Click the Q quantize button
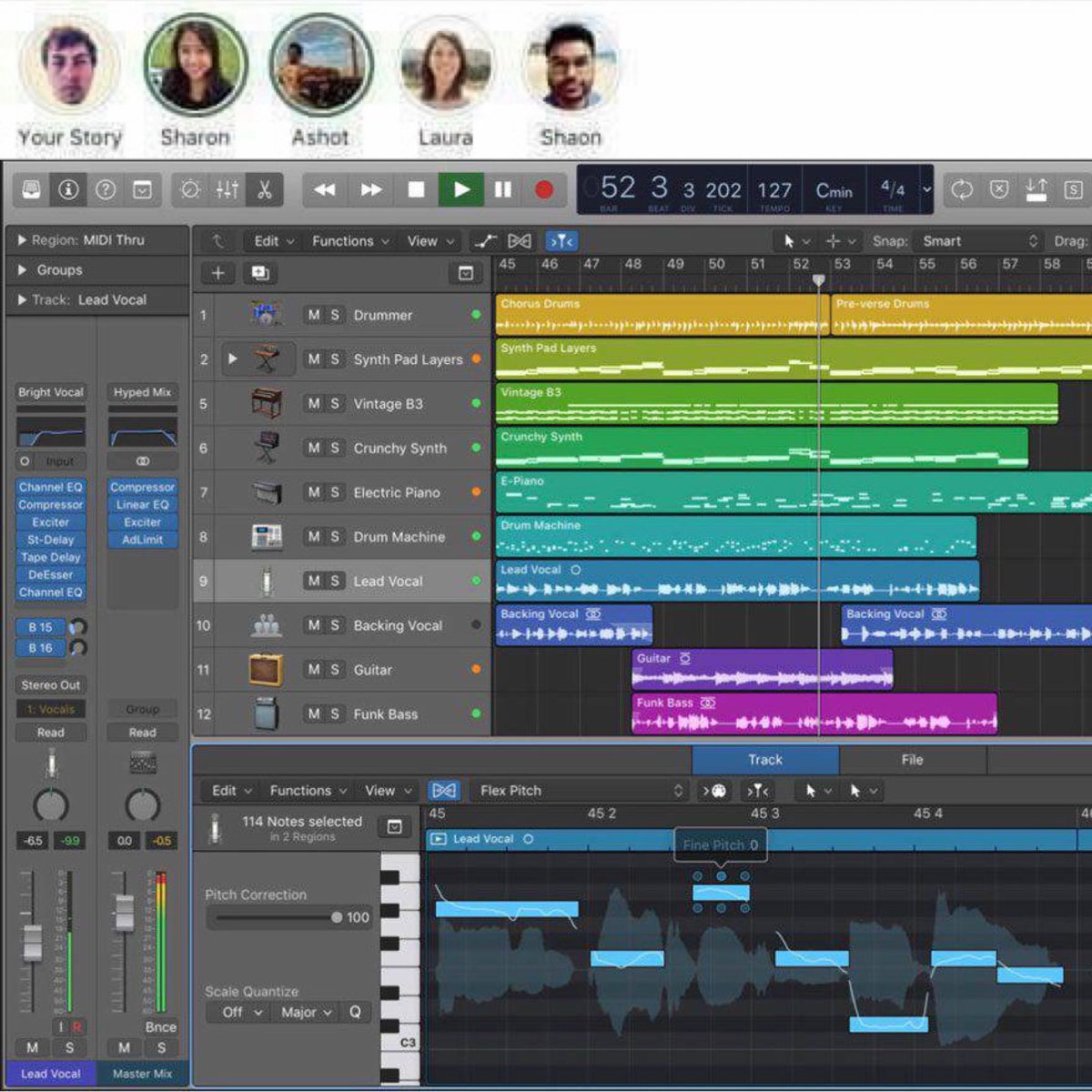This screenshot has height=1092, width=1092. coord(355,1012)
